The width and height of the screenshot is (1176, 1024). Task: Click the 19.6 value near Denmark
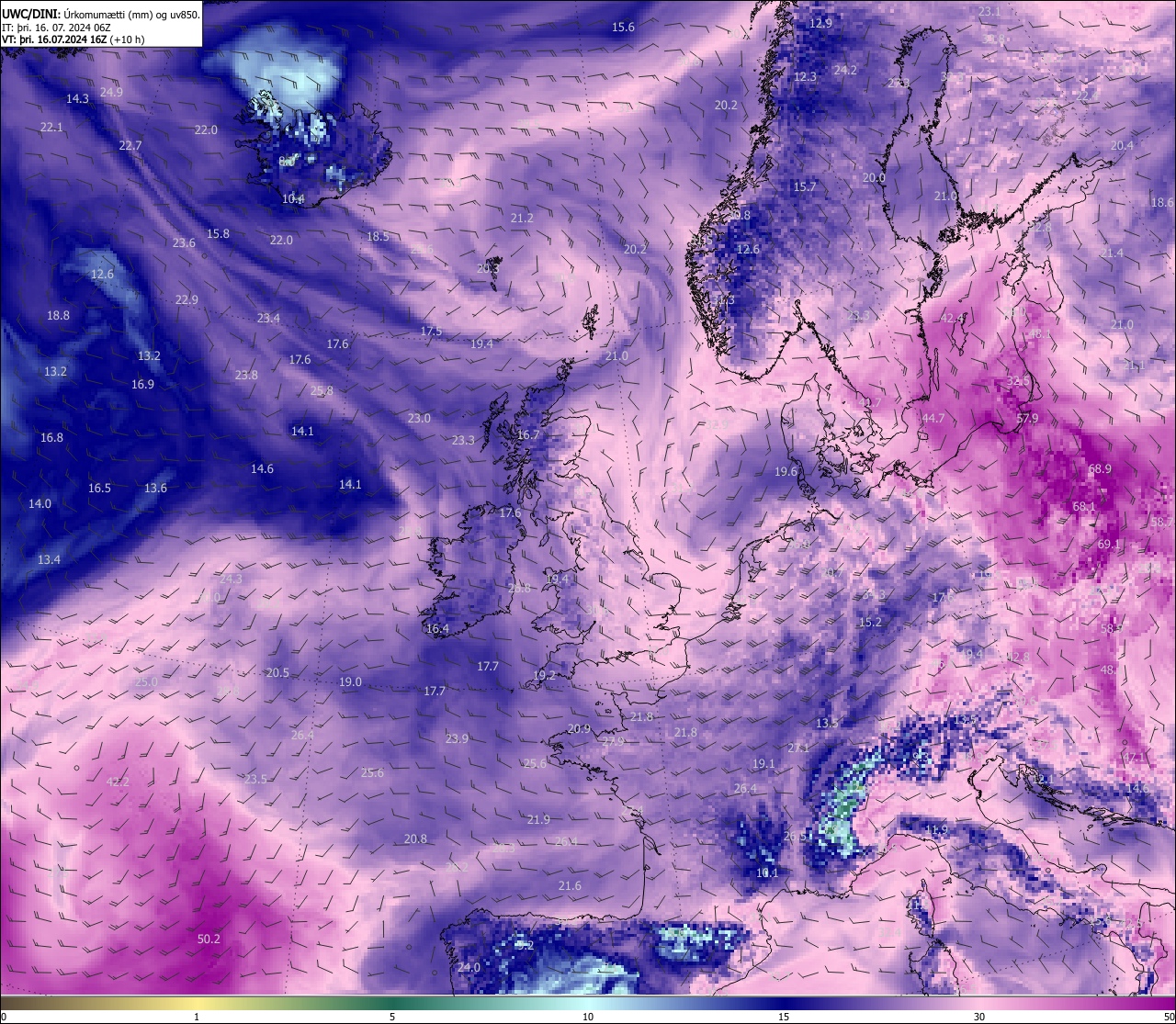tap(786, 472)
